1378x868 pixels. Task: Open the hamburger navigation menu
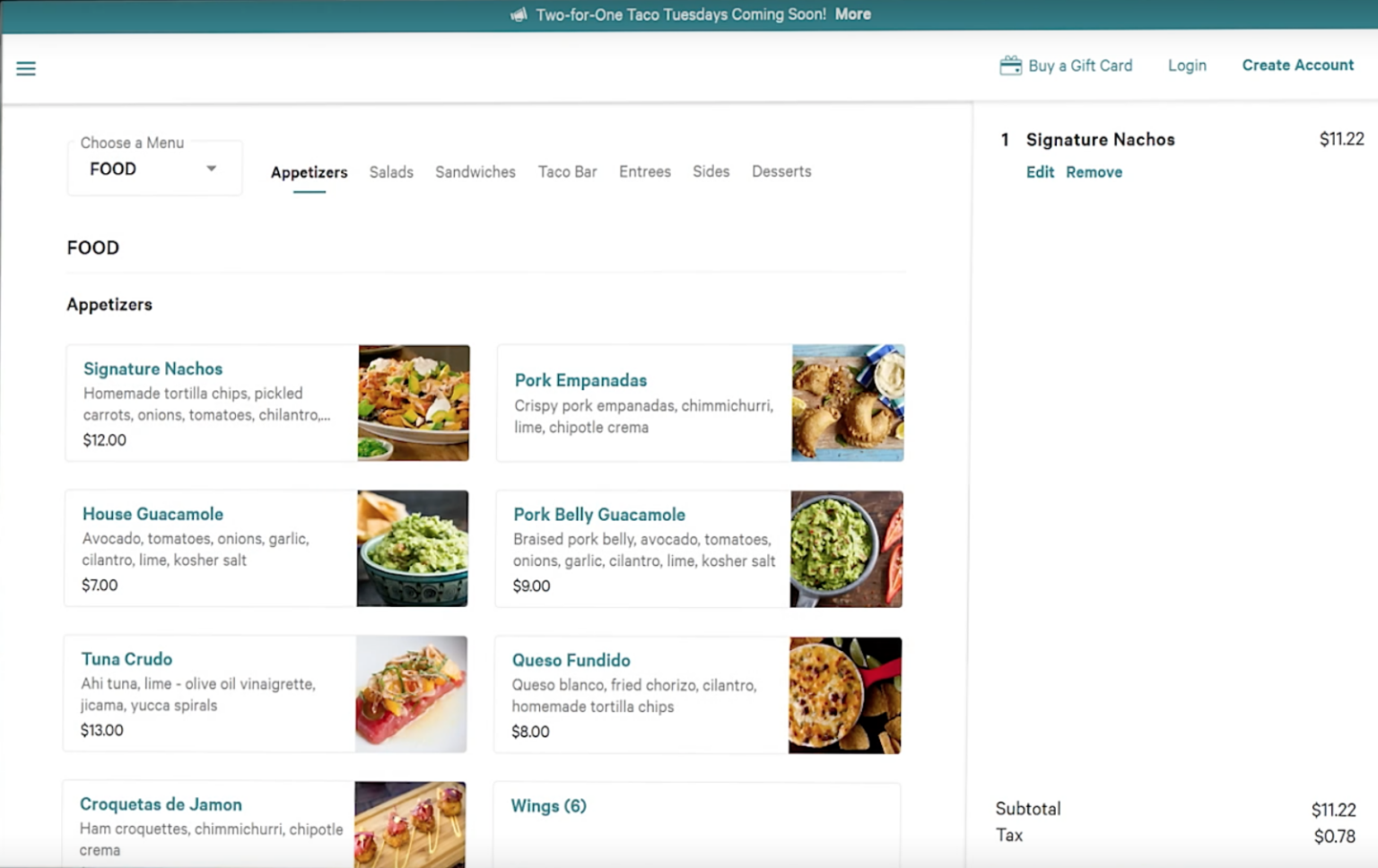(25, 68)
